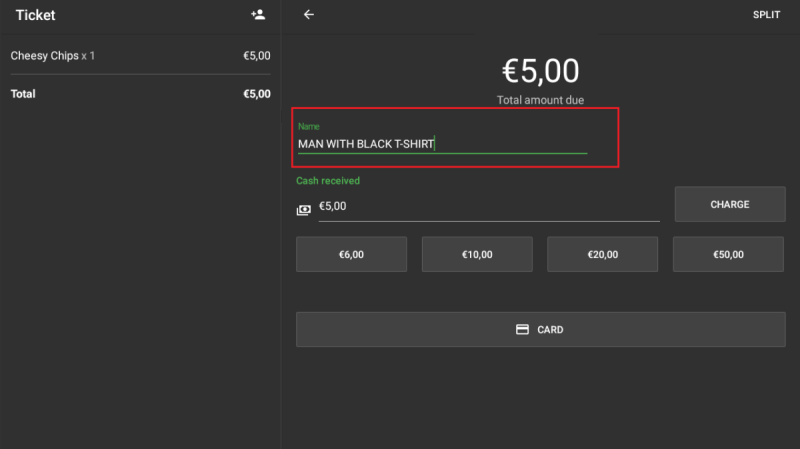Click the bold €5,00 ticket total value
800x449 pixels.
[x=256, y=94]
